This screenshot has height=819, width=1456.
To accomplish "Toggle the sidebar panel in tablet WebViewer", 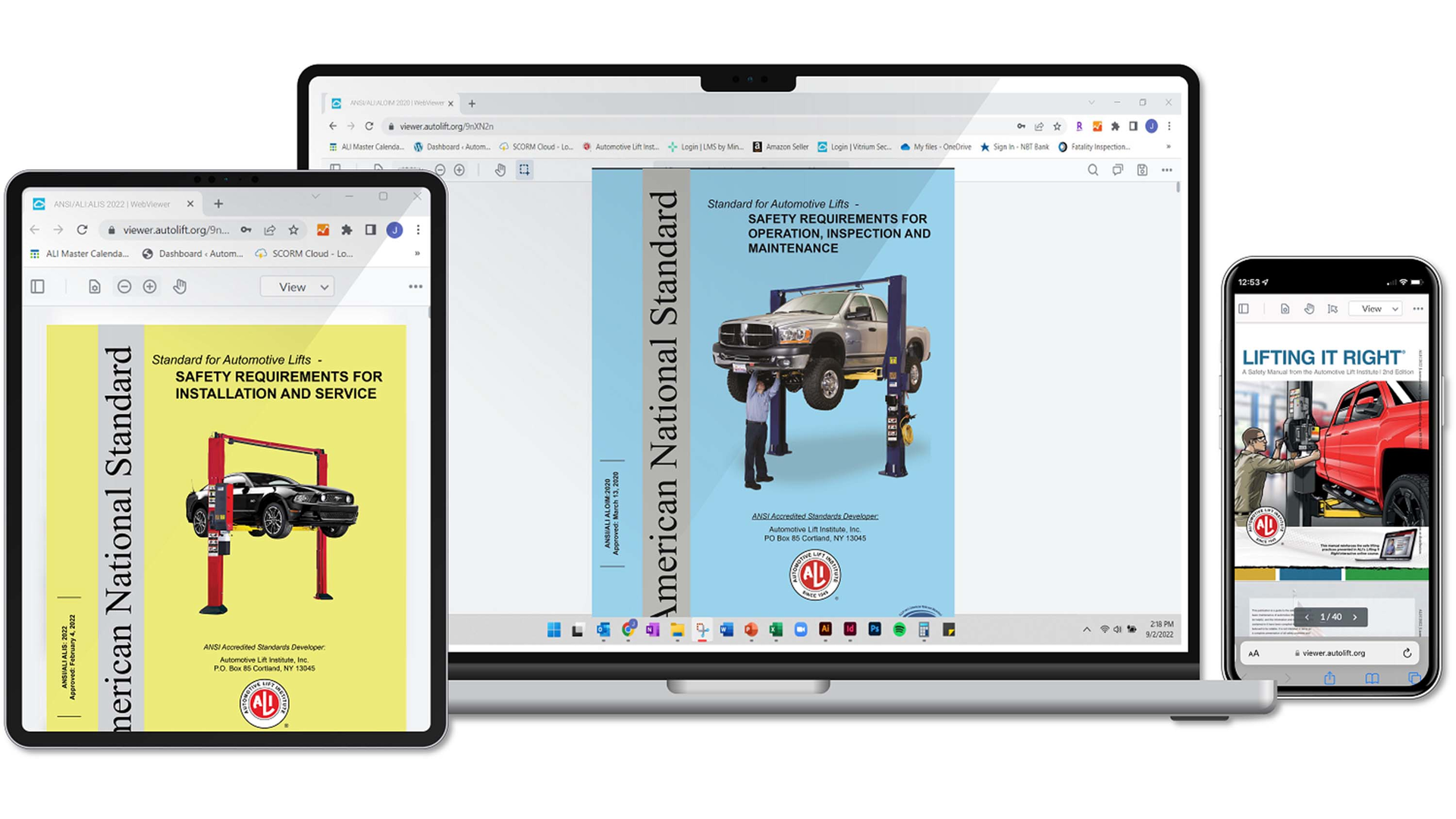I will (x=37, y=286).
